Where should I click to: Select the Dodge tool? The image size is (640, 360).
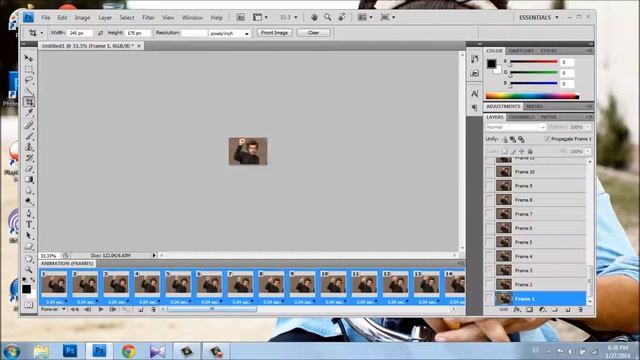click(x=29, y=202)
